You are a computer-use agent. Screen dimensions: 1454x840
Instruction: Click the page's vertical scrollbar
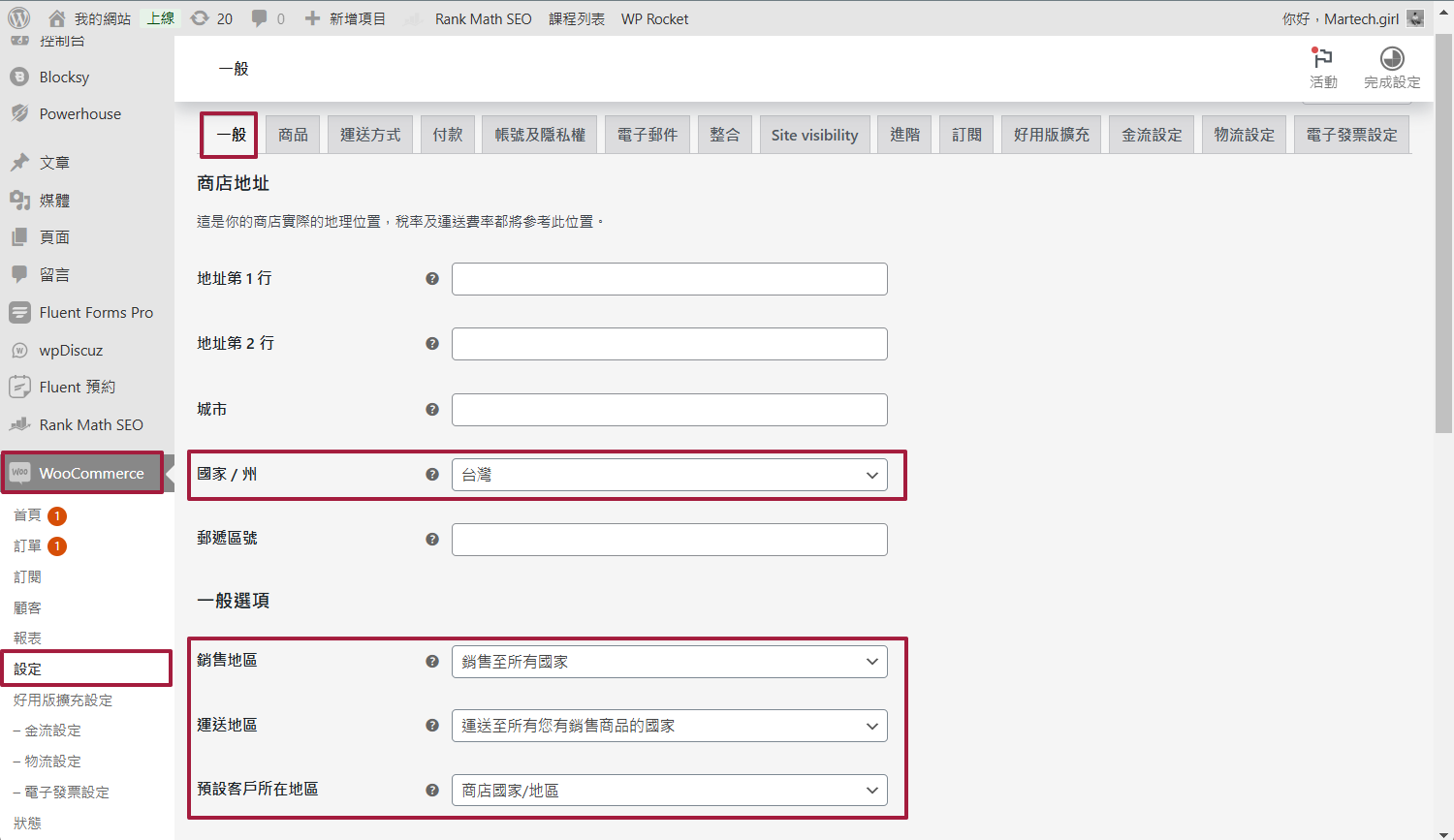(x=1444, y=233)
